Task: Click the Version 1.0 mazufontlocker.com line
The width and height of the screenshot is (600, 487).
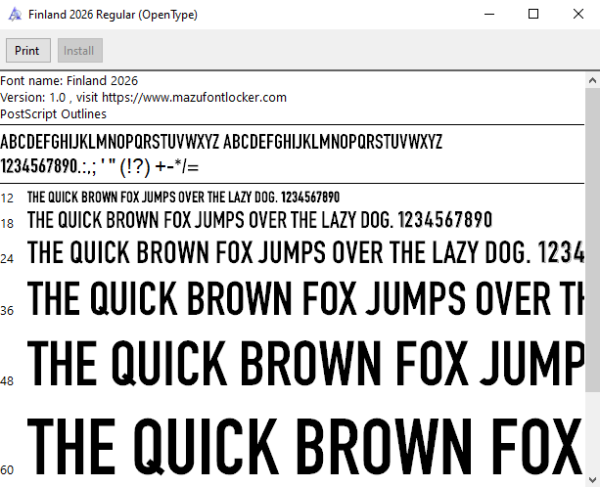Action: [143, 98]
